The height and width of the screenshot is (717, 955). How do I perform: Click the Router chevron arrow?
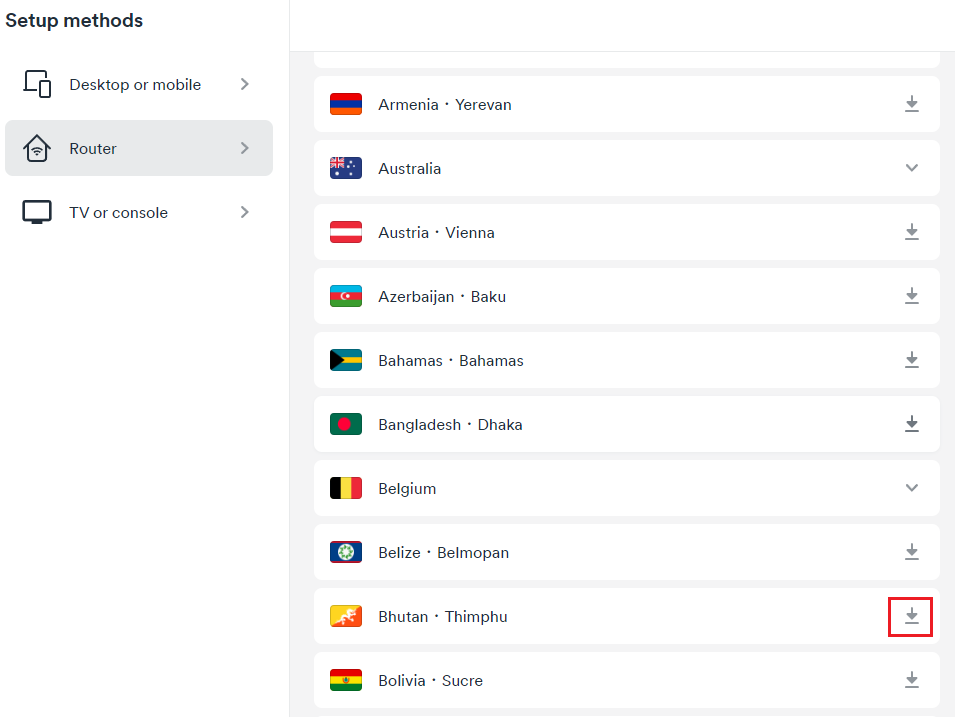pyautogui.click(x=245, y=148)
